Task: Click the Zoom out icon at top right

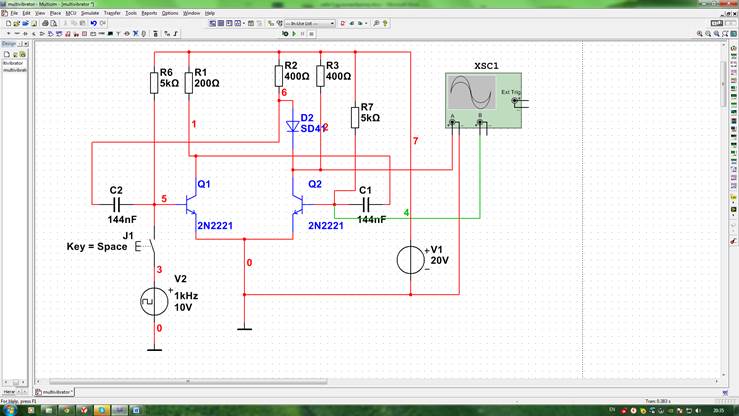Action: (x=708, y=34)
